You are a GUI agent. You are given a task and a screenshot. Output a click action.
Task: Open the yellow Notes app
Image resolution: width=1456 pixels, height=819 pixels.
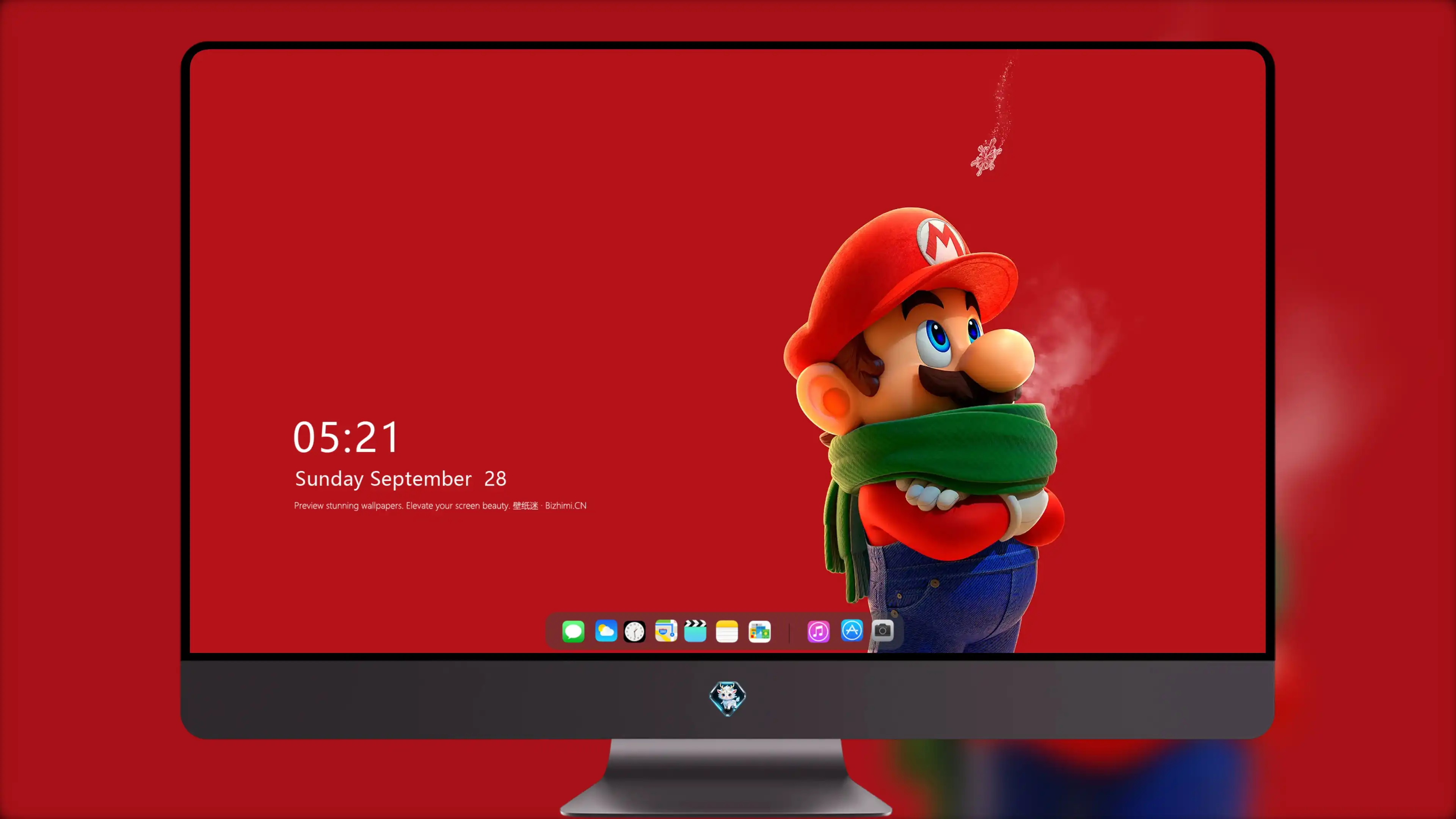727,631
